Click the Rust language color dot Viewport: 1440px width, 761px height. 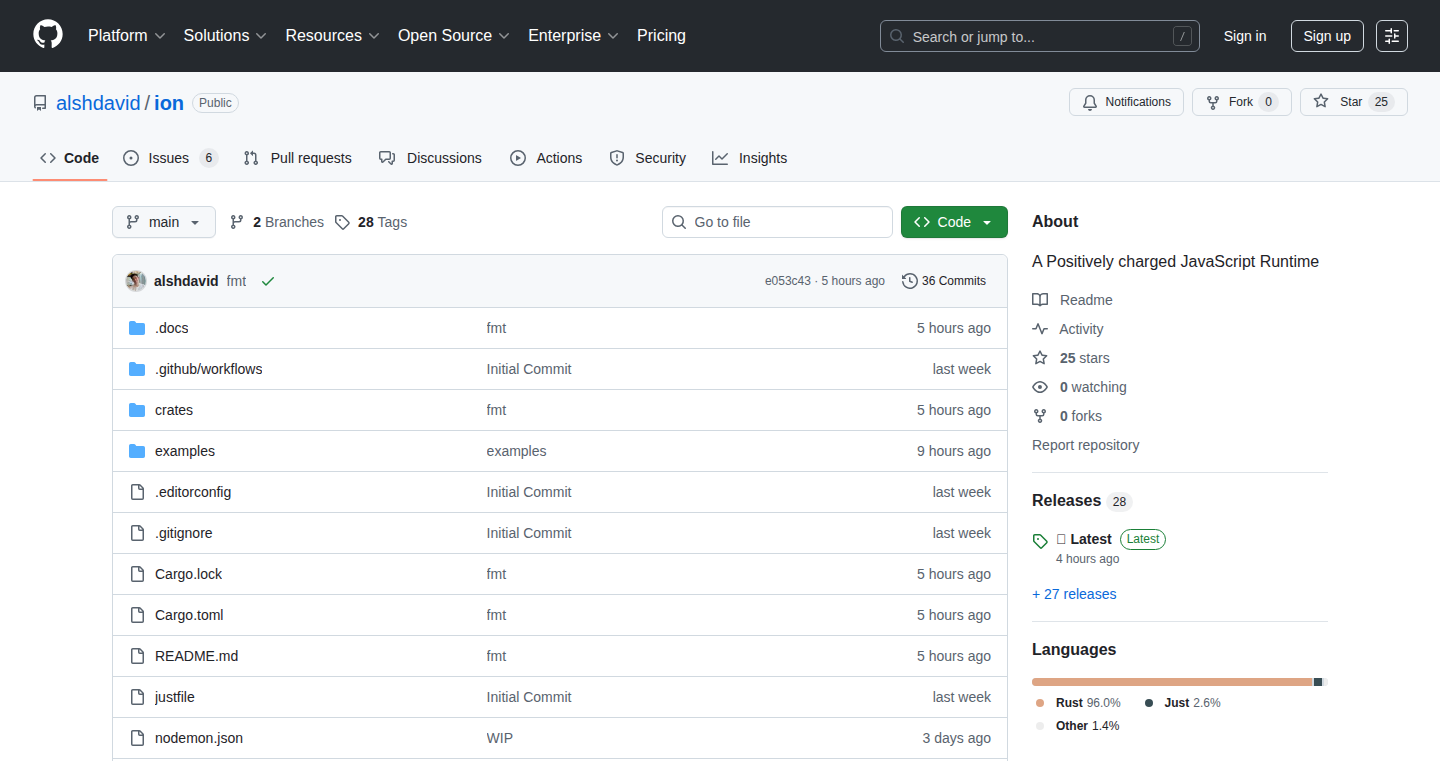click(x=1040, y=703)
